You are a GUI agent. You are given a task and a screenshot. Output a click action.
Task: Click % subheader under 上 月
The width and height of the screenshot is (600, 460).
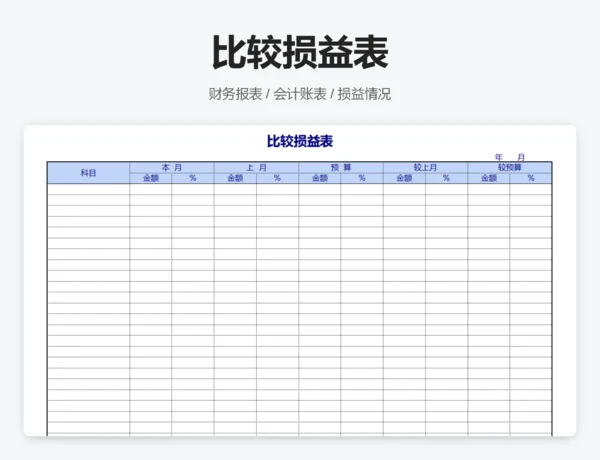pos(277,178)
